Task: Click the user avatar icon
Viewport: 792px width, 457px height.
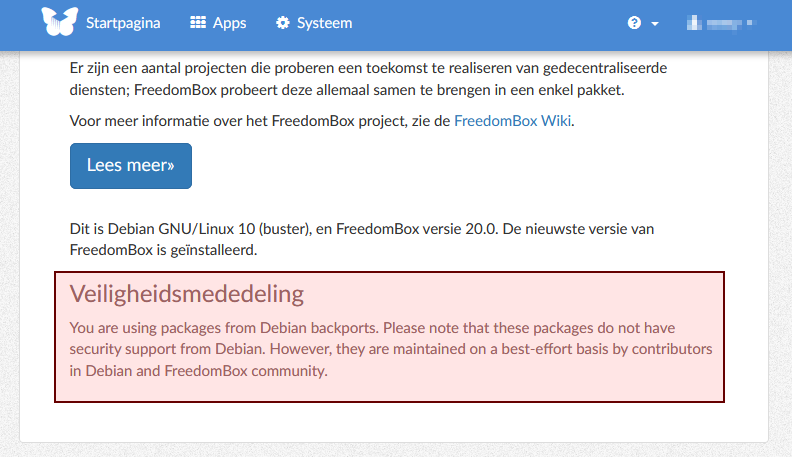Action: pos(692,22)
